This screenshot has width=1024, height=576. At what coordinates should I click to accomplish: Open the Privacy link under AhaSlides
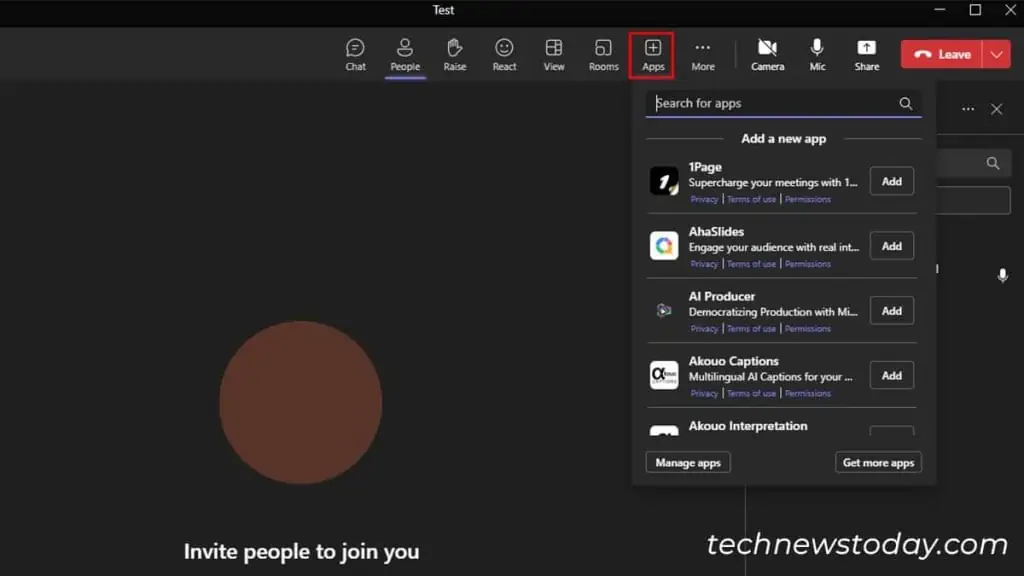coord(704,263)
